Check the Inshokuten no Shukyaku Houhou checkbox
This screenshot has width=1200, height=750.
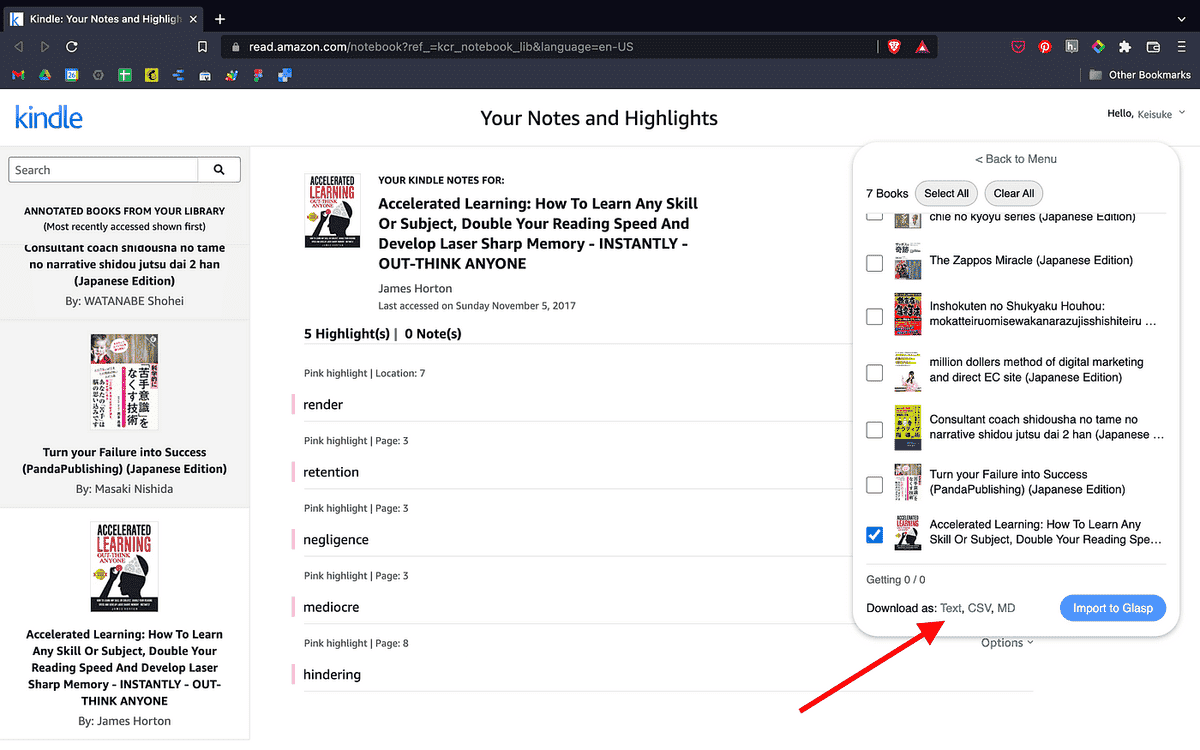(x=874, y=316)
